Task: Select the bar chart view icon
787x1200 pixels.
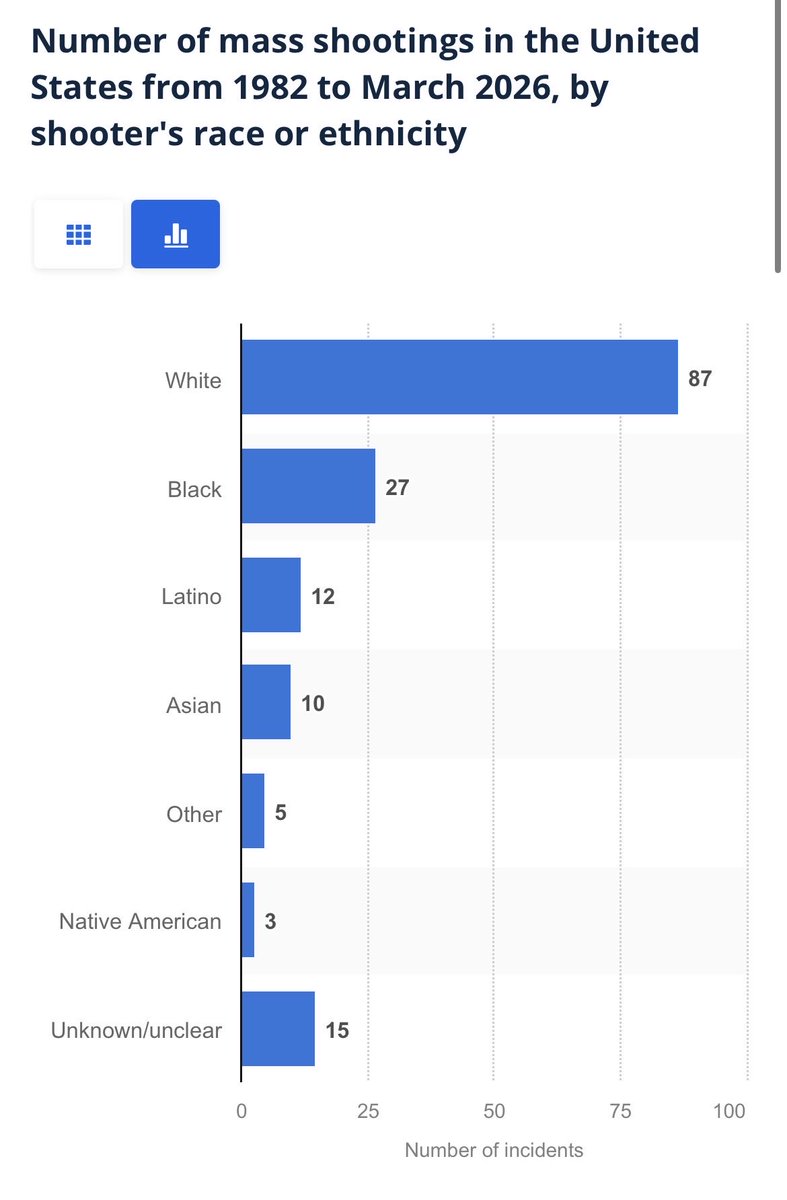Action: (x=175, y=234)
